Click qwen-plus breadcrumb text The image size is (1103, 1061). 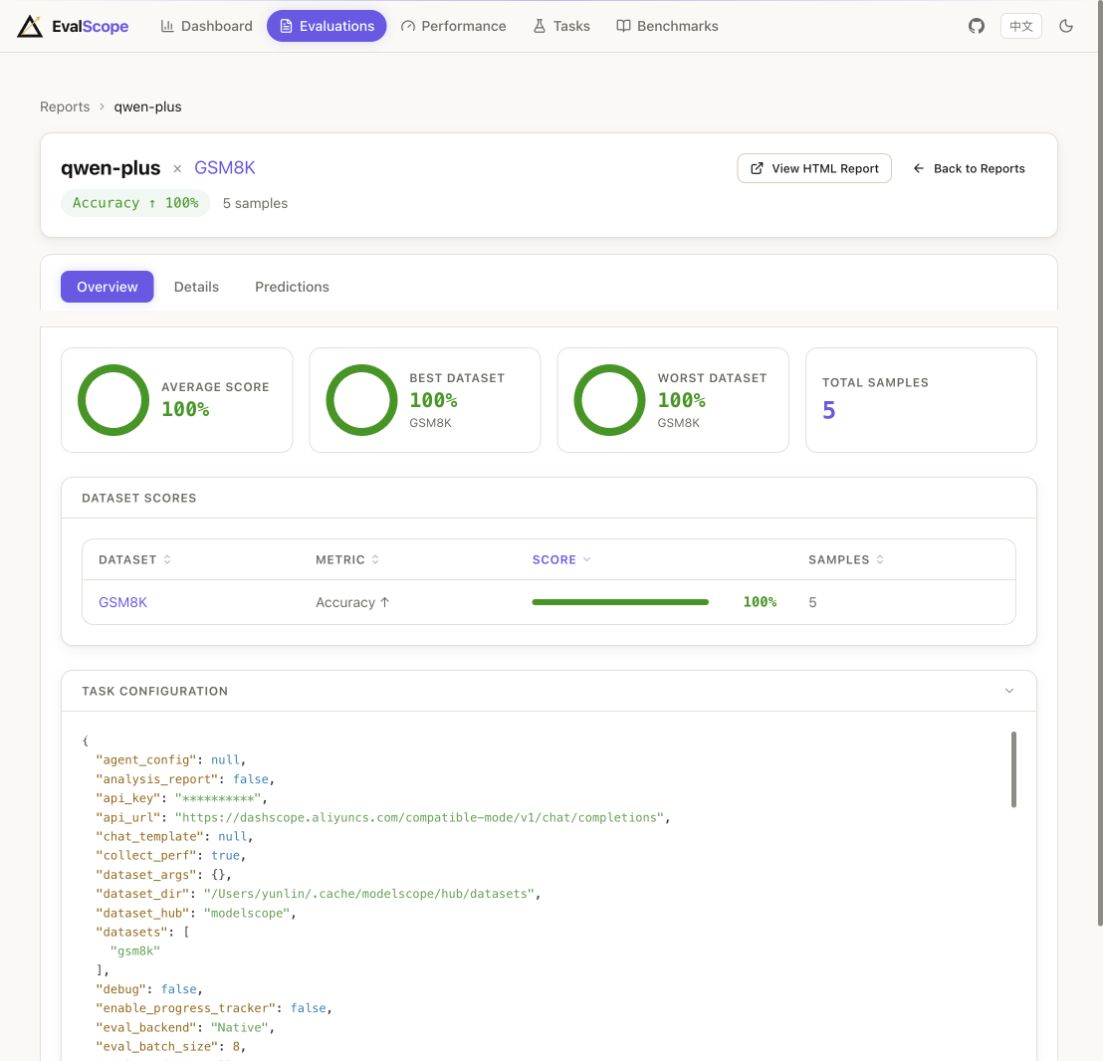(x=148, y=107)
